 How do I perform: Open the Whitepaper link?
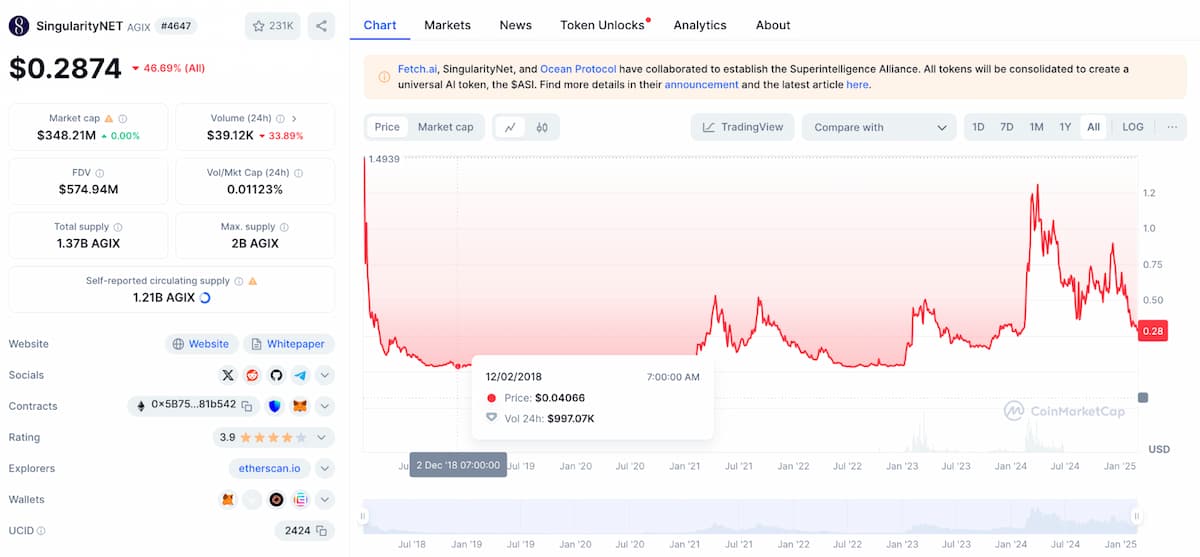289,344
